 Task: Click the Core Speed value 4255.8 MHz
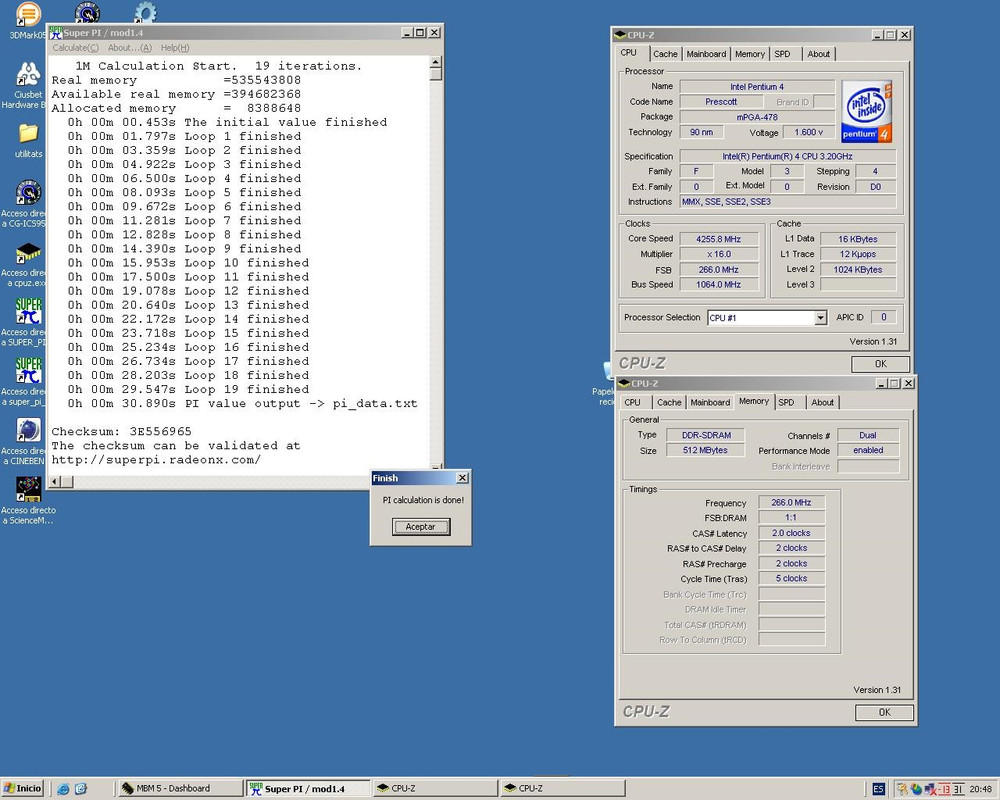[x=719, y=239]
